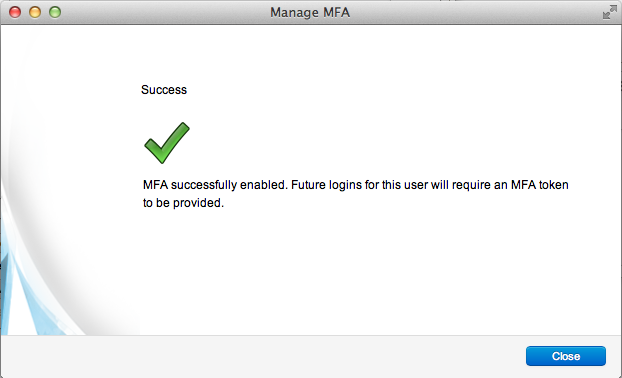The width and height of the screenshot is (622, 378).
Task: Click the blue Close button
Action: (566, 356)
